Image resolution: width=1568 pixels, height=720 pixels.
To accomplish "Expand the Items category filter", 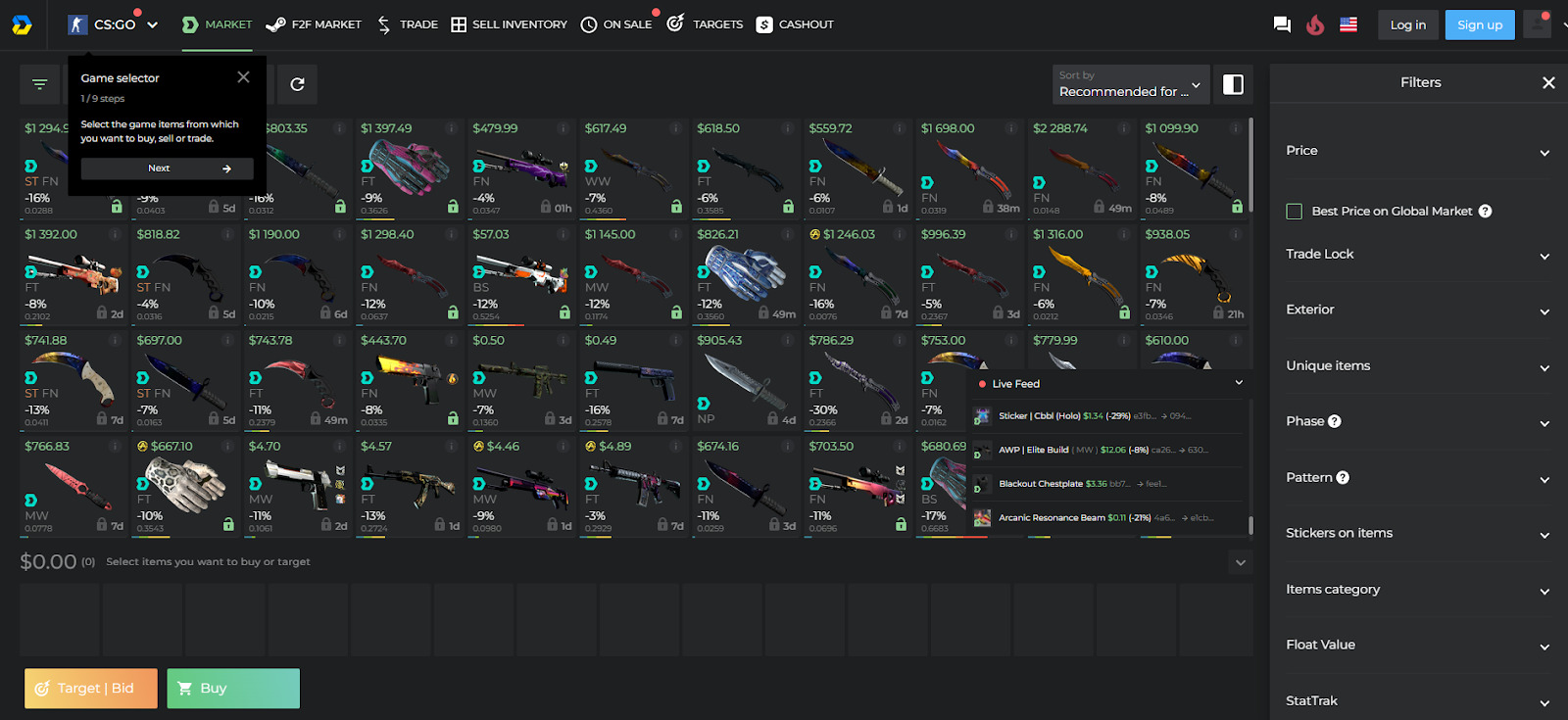I will click(1418, 590).
